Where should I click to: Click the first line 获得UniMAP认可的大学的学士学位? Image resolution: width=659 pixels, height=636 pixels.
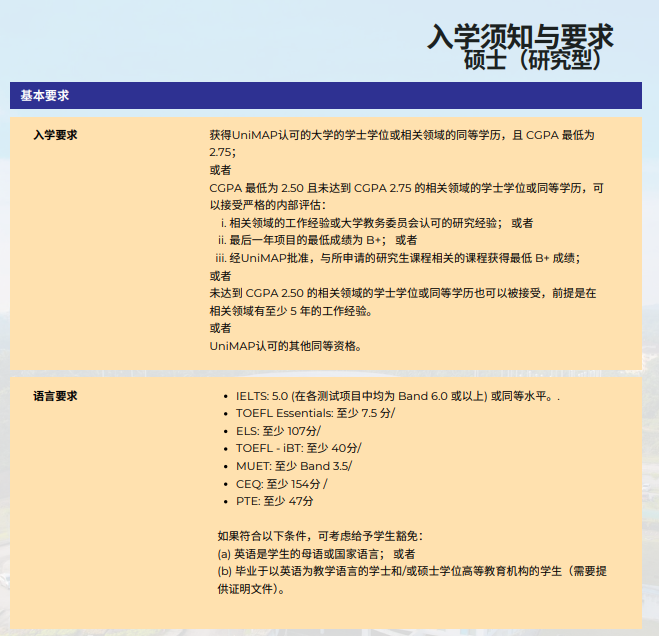pos(402,134)
